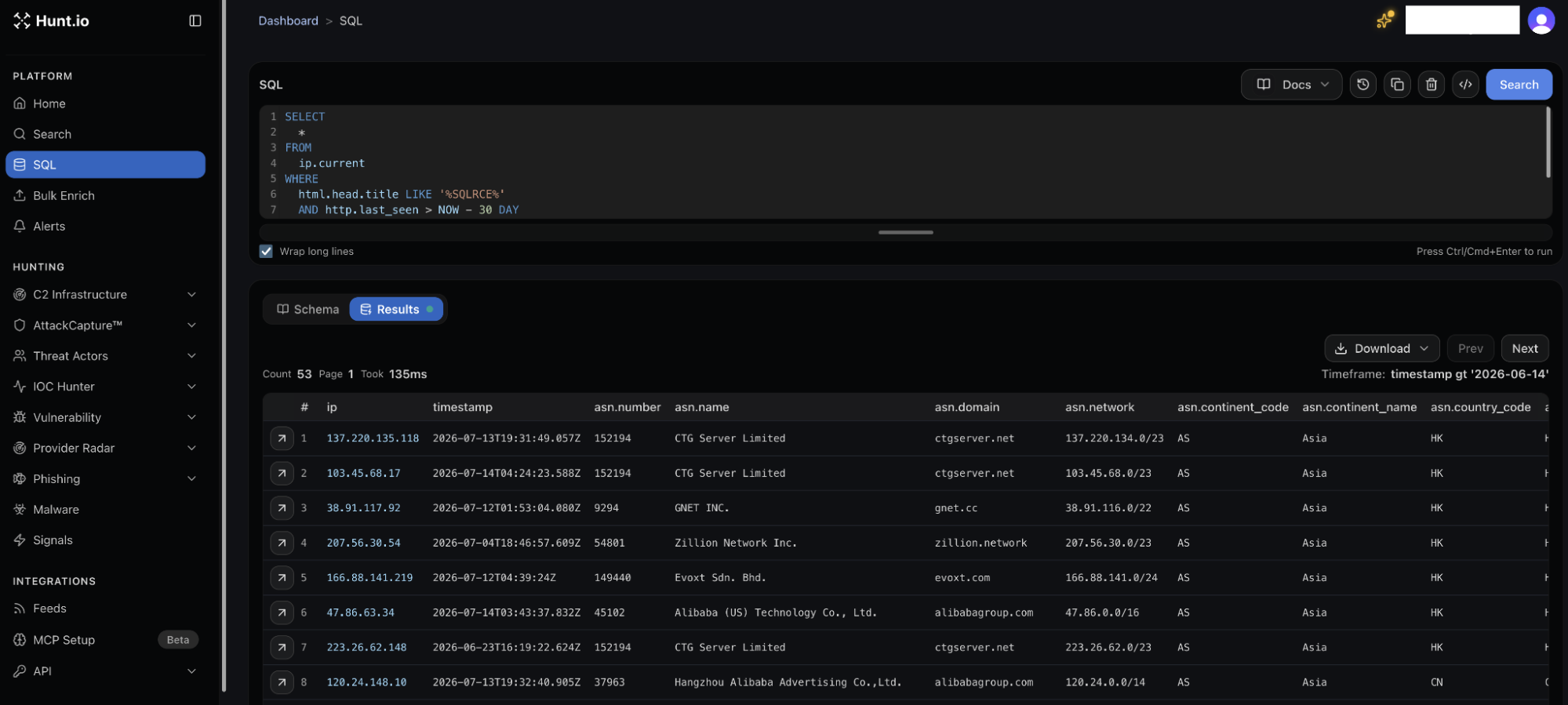Switch to the Schema tab
The height and width of the screenshot is (705, 1568).
(307, 310)
